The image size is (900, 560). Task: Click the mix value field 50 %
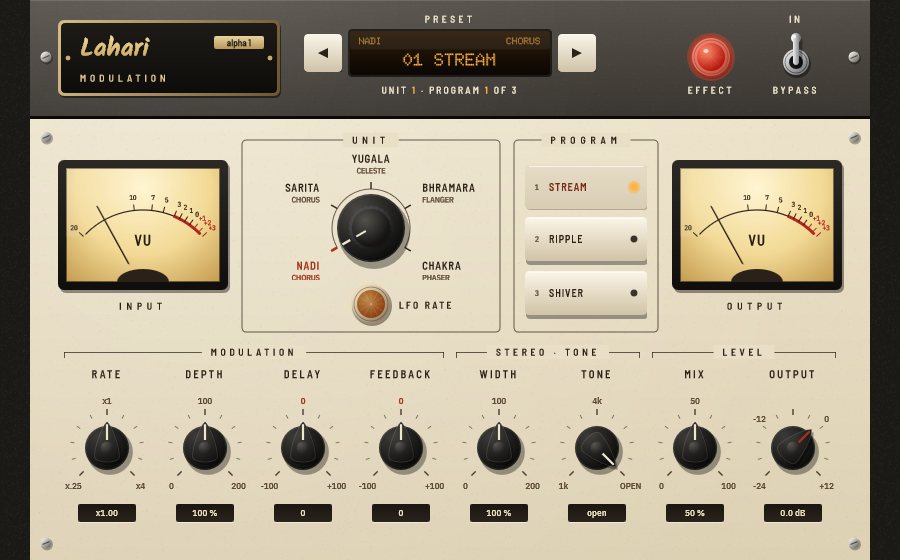(695, 513)
